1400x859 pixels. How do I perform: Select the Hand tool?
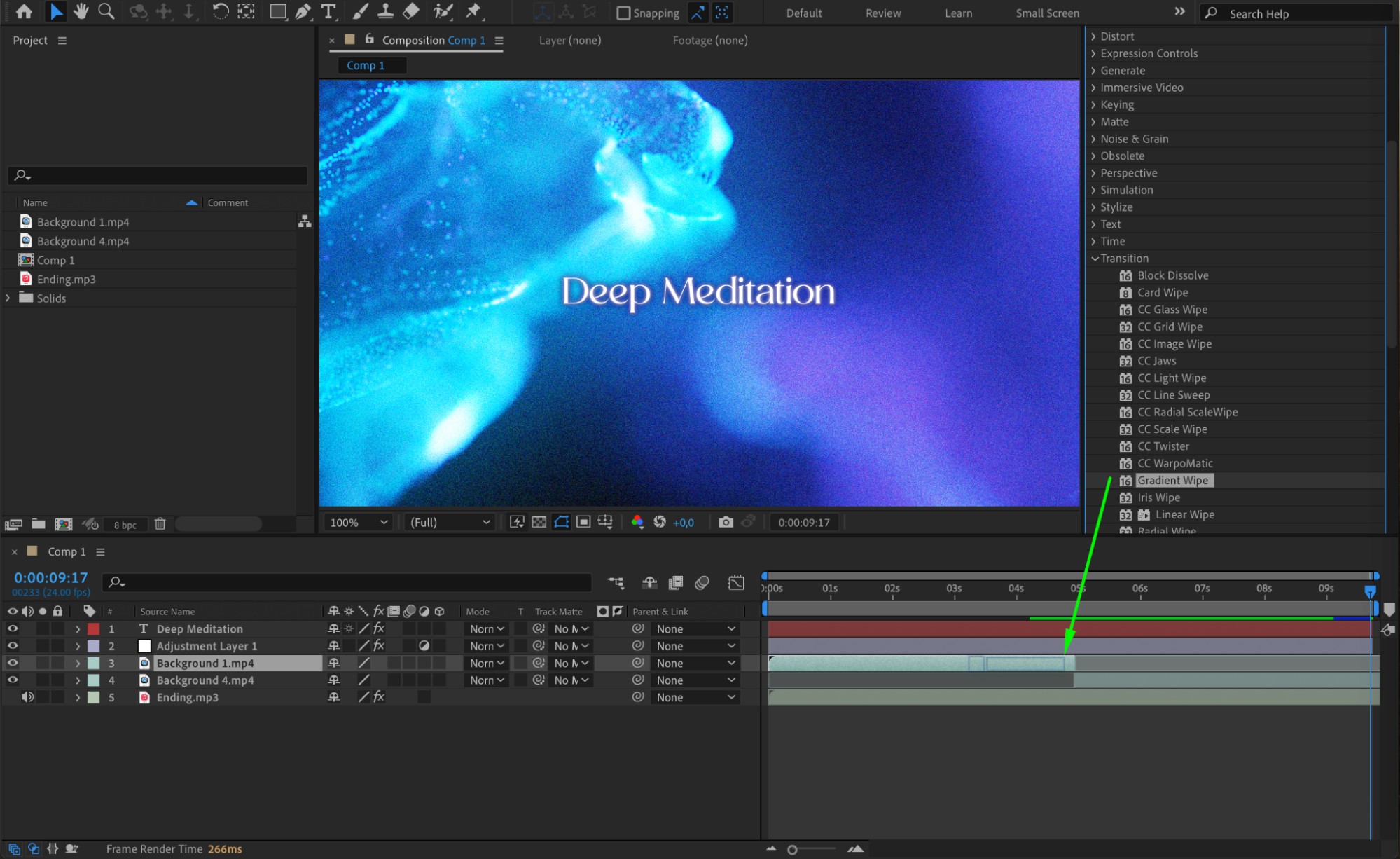point(81,11)
